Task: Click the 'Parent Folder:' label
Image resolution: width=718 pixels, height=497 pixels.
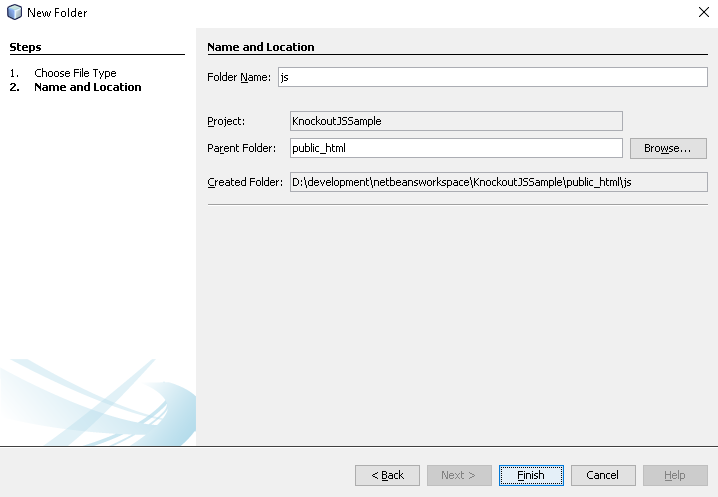Action: point(241,148)
